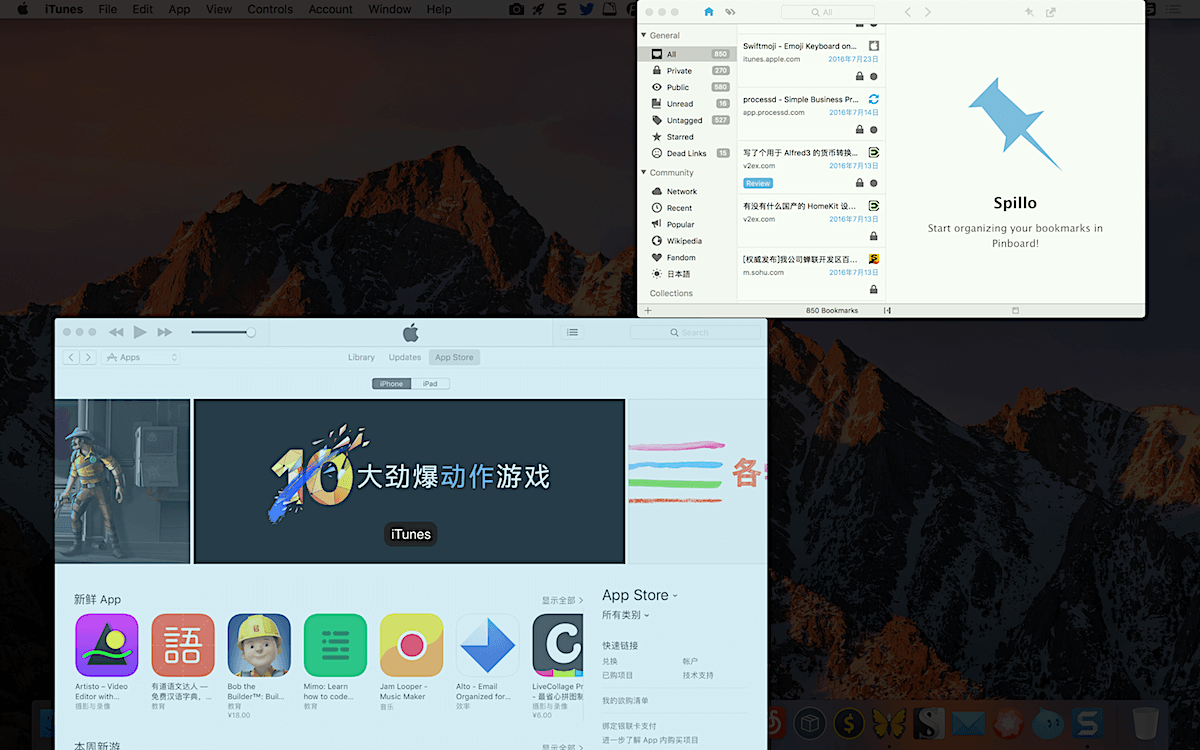Click the plus button in Spillo footer
1200x750 pixels.
click(647, 310)
